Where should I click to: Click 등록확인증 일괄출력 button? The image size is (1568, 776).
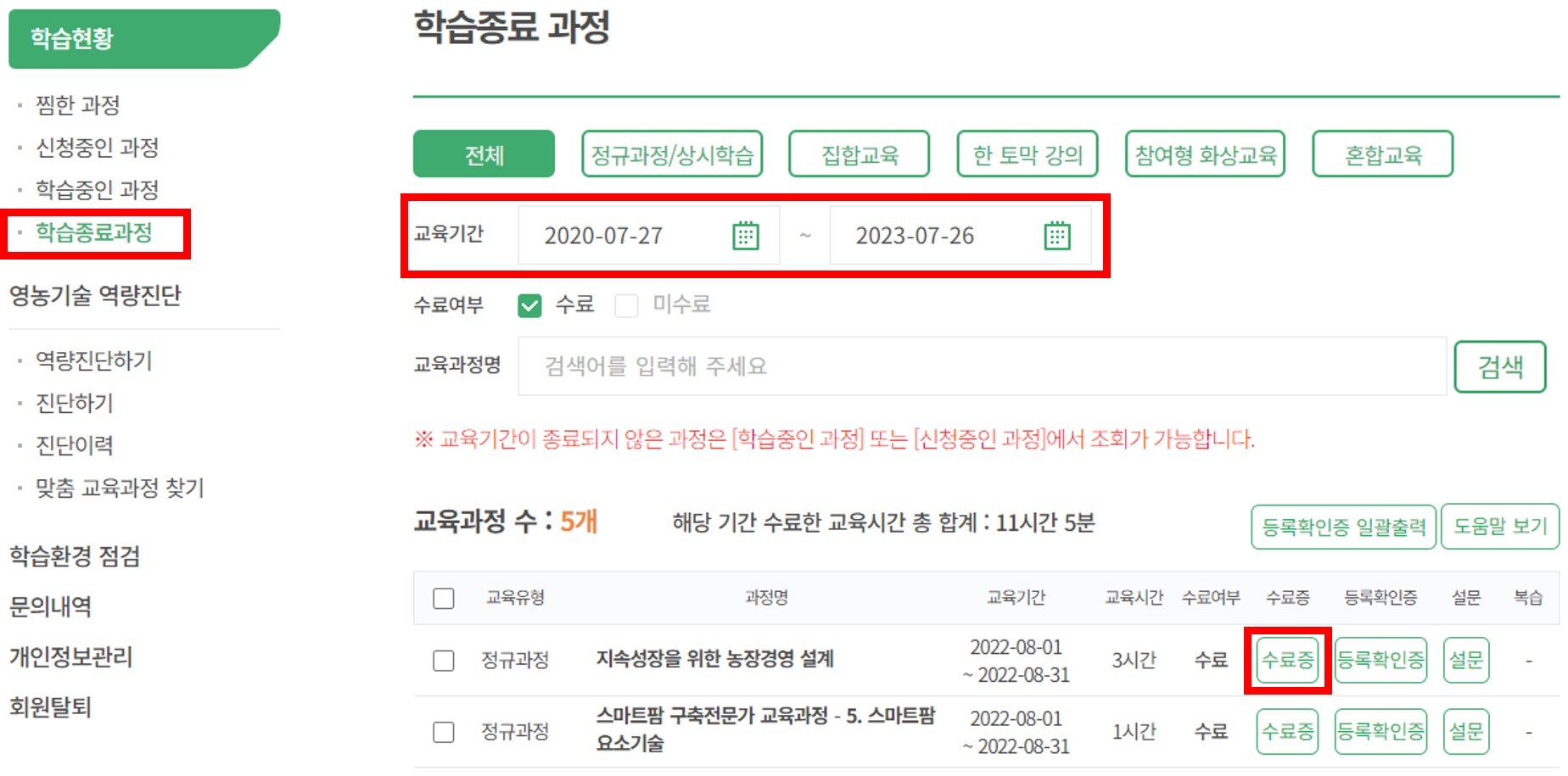(1343, 527)
